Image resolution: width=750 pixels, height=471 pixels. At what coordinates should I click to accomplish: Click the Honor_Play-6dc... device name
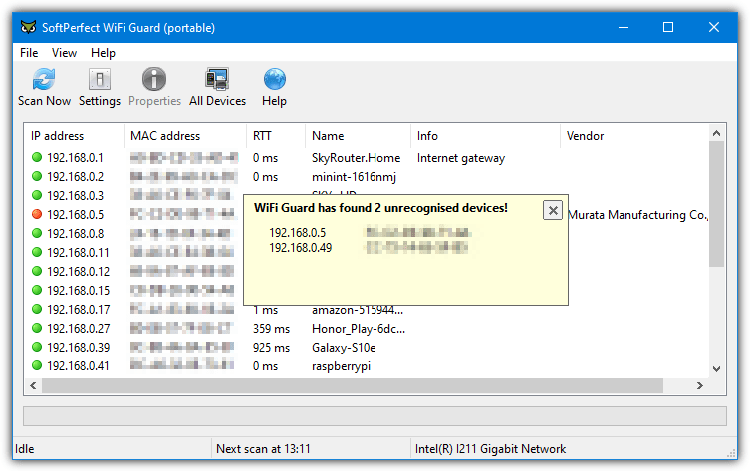click(x=358, y=329)
